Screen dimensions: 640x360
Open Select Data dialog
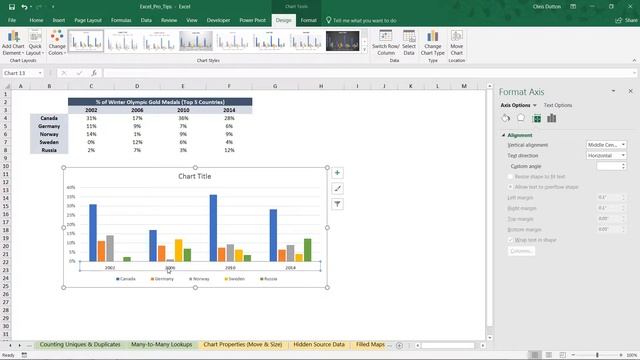click(x=409, y=42)
